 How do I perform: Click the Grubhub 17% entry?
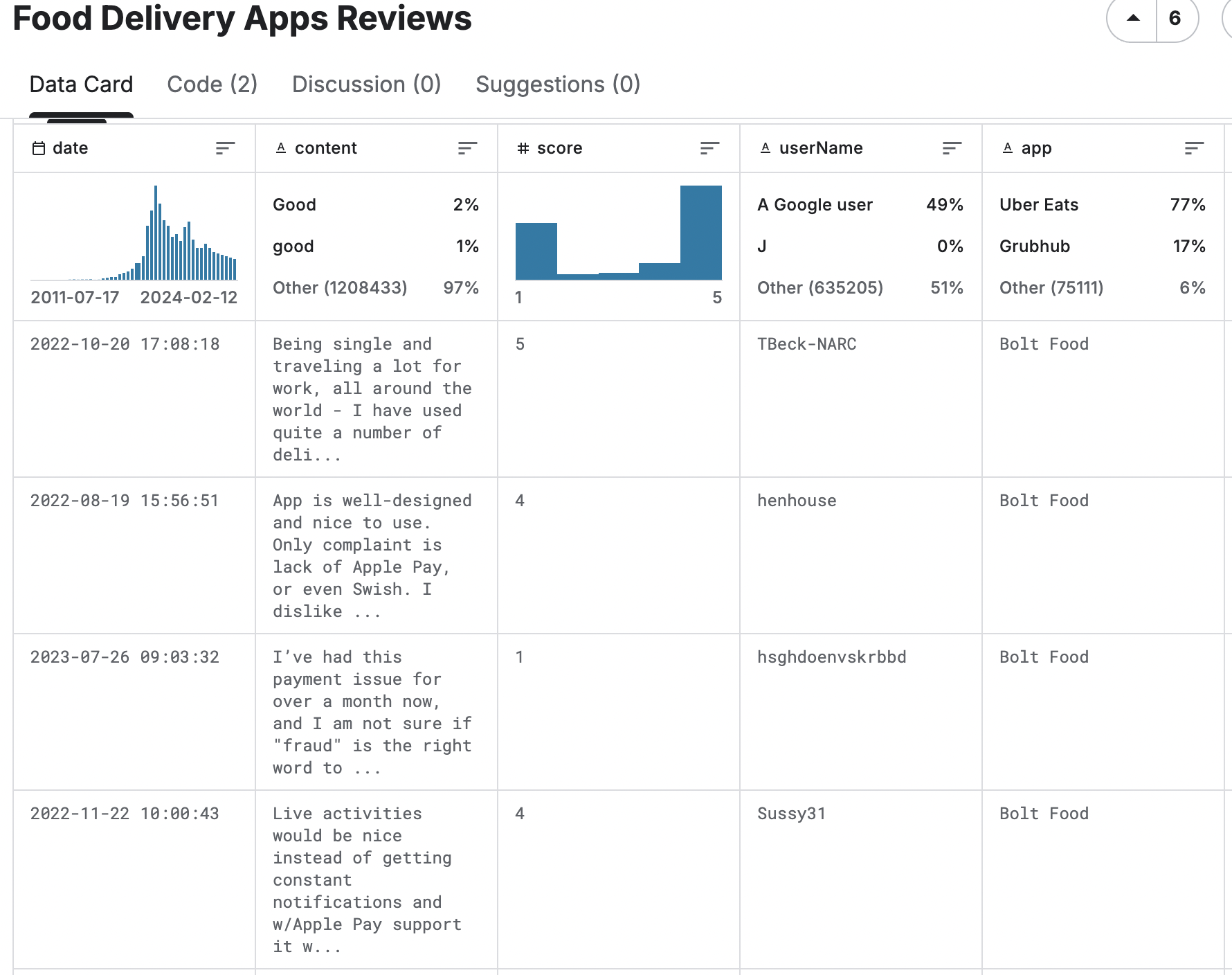[x=1102, y=247]
